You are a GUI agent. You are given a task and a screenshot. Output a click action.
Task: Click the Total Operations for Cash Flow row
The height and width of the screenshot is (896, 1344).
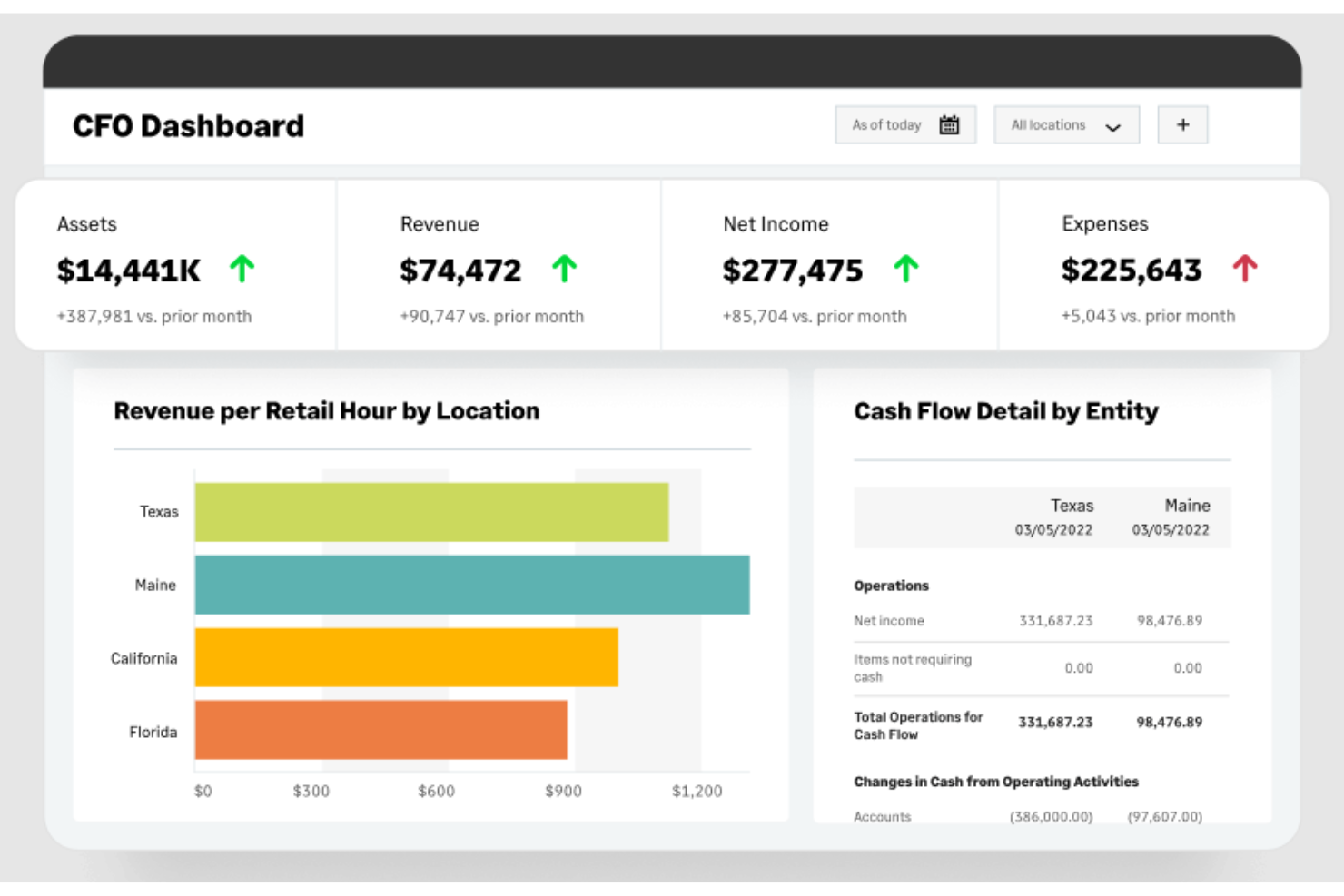pyautogui.click(x=918, y=724)
